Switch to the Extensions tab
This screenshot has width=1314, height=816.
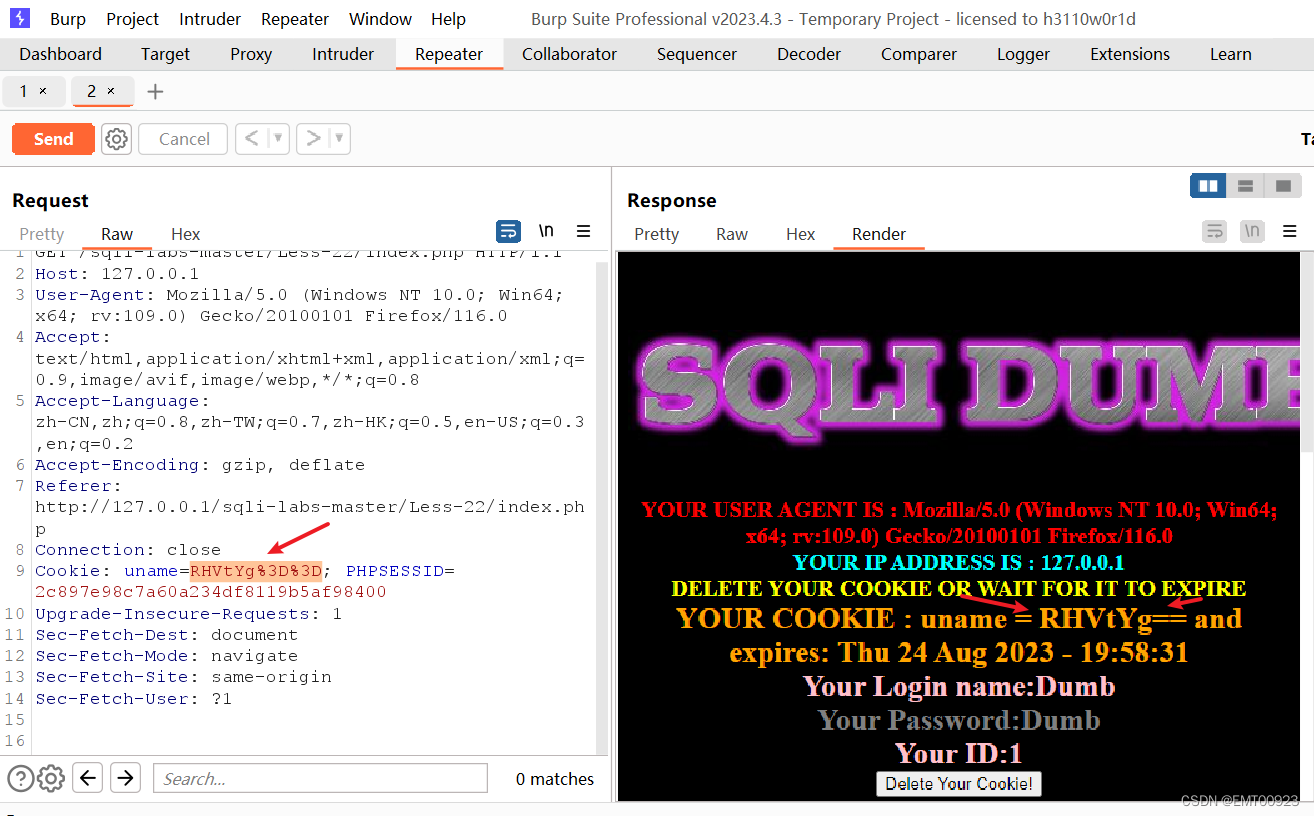point(1130,54)
